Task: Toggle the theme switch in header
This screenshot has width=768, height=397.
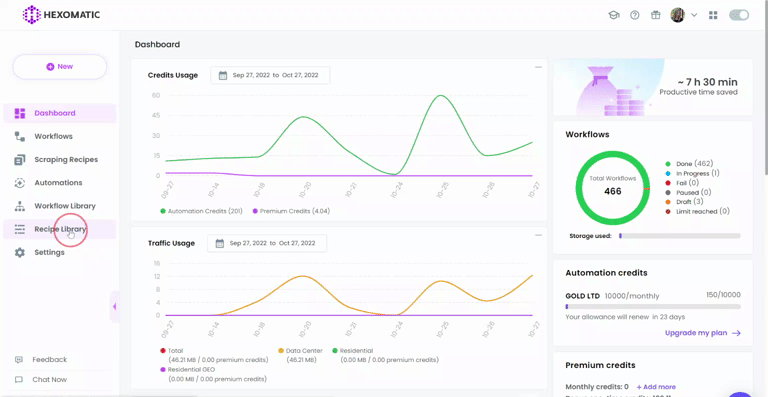Action: click(x=739, y=15)
